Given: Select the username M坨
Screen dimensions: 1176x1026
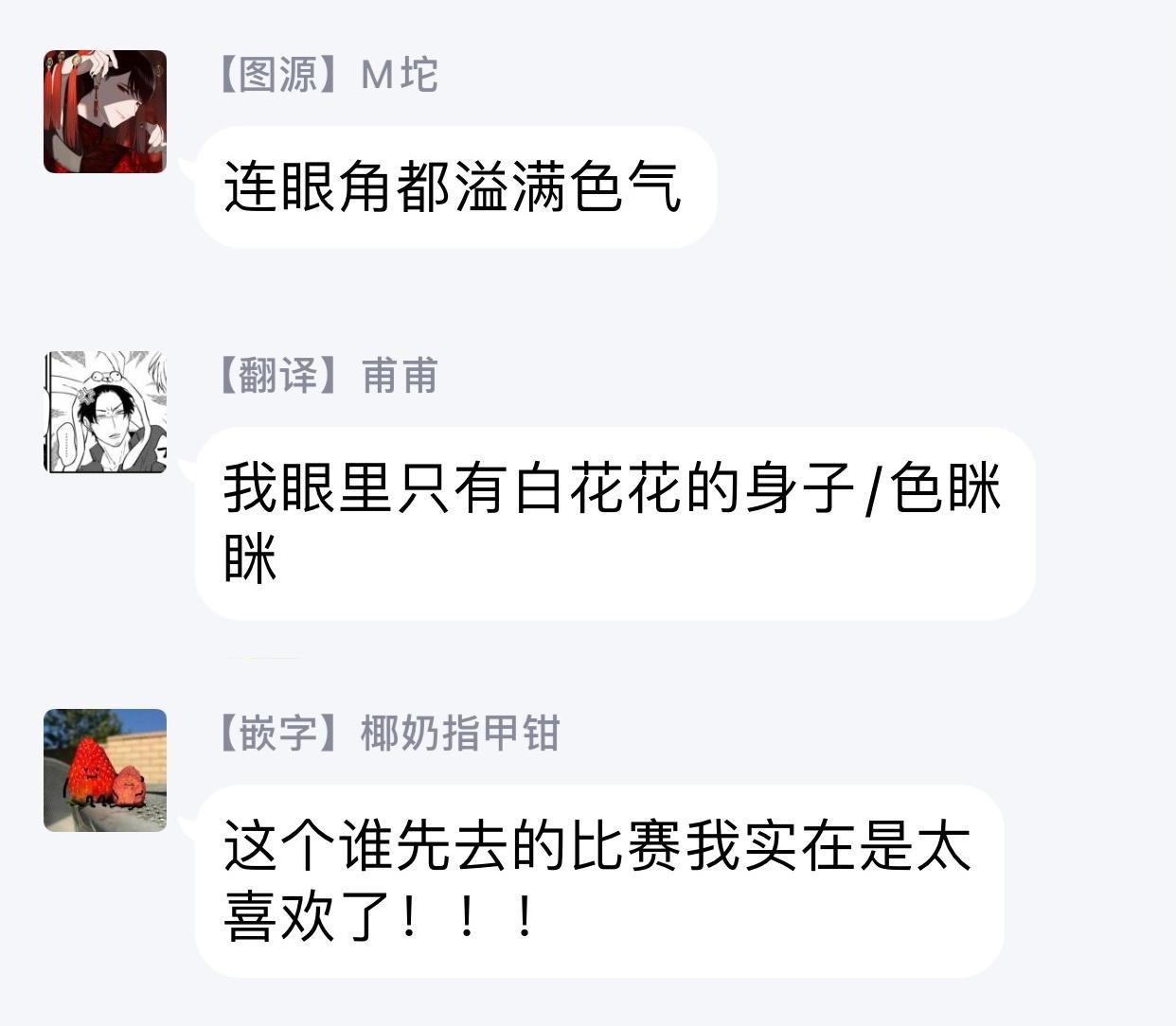Looking at the screenshot, I should 400,75.
